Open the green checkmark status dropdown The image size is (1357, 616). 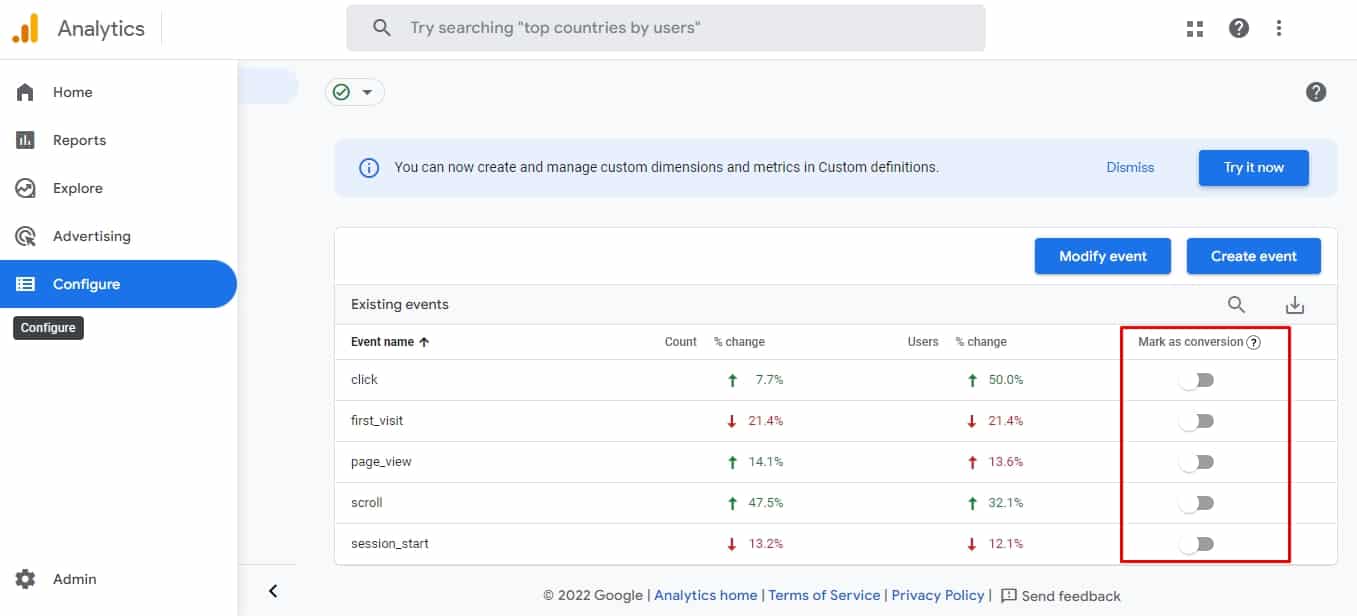355,92
